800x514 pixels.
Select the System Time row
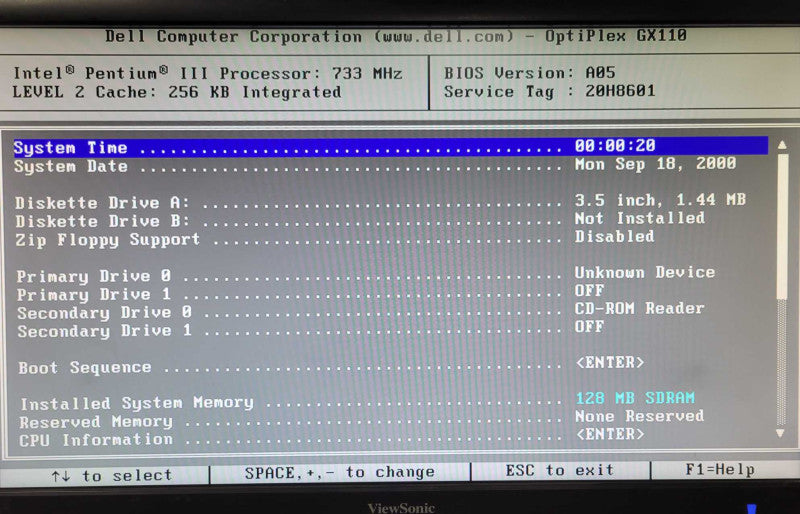390,147
